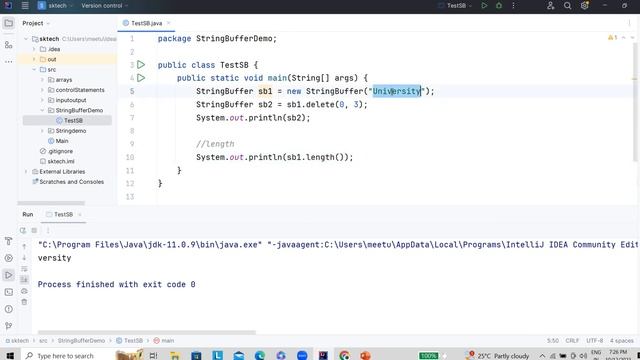Open Code With Me icon
This screenshot has width=640, height=360.
(x=551, y=6)
